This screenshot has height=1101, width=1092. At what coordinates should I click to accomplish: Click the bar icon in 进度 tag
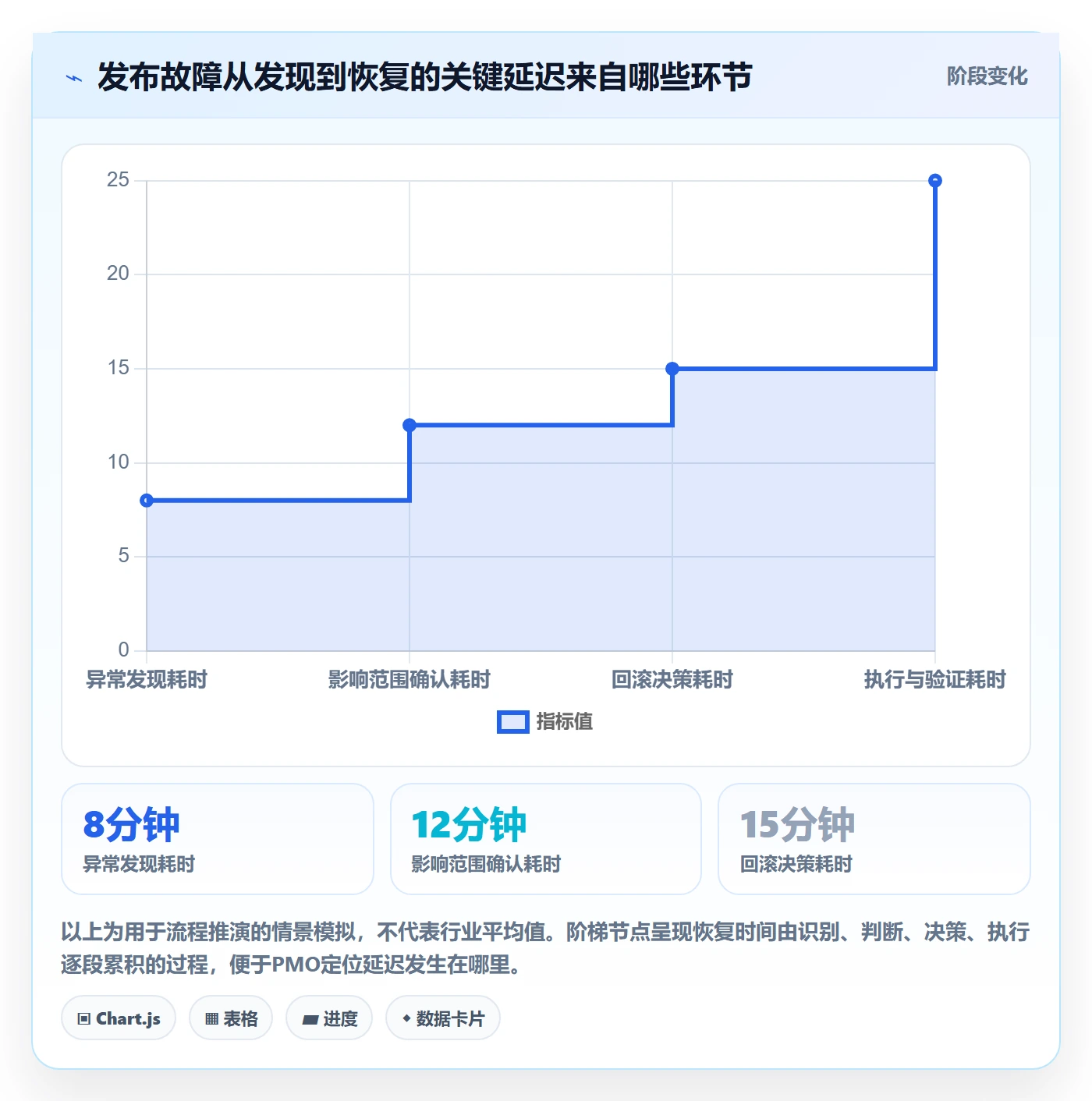(310, 1019)
